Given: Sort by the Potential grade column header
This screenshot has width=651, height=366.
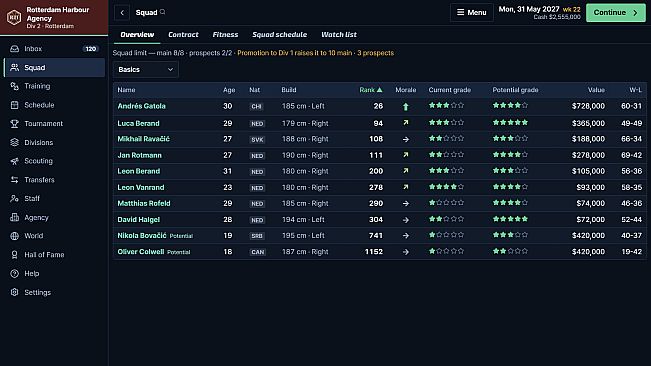Looking at the screenshot, I should tap(515, 90).
